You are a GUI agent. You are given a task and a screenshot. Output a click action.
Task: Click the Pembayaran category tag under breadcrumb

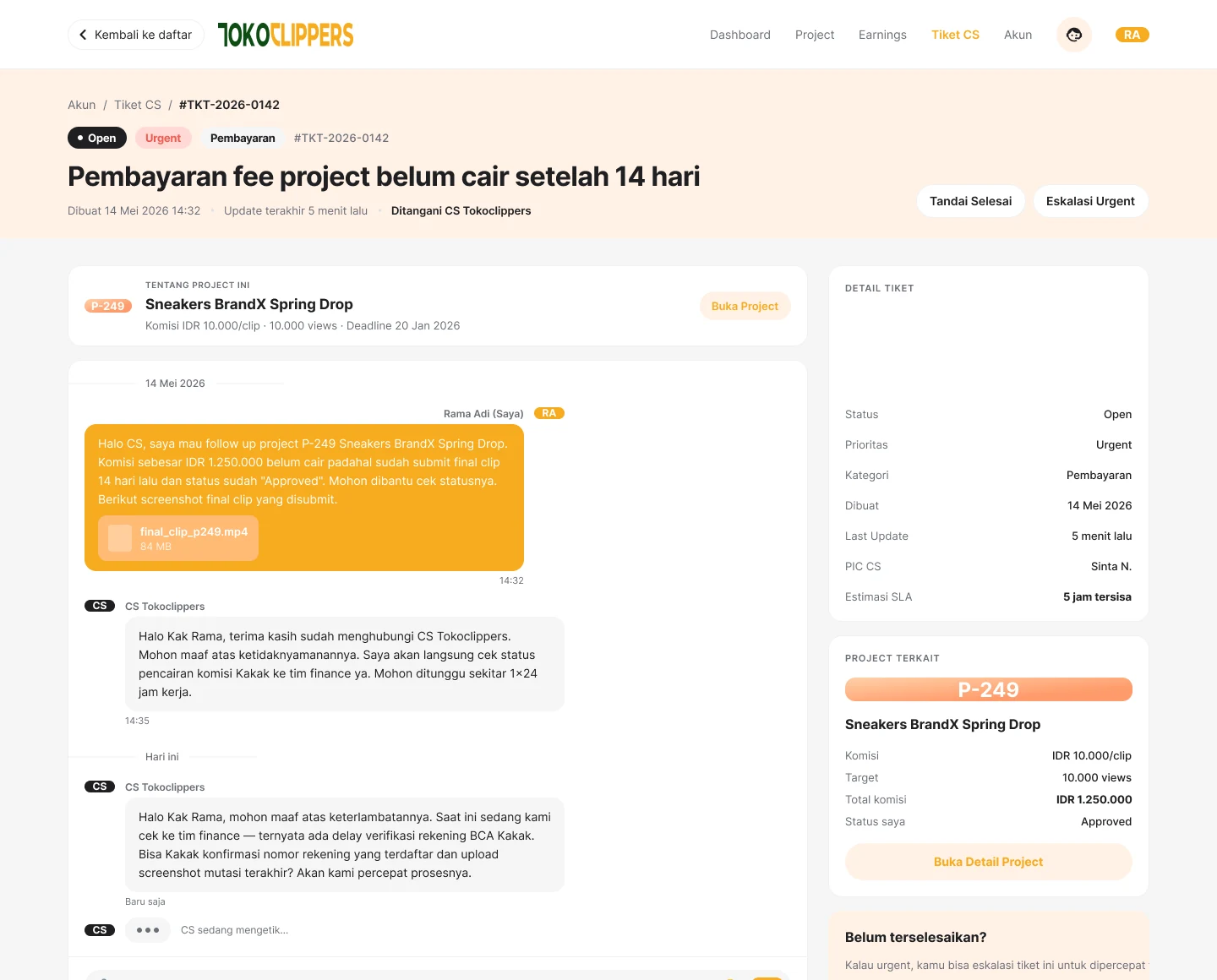[243, 138]
